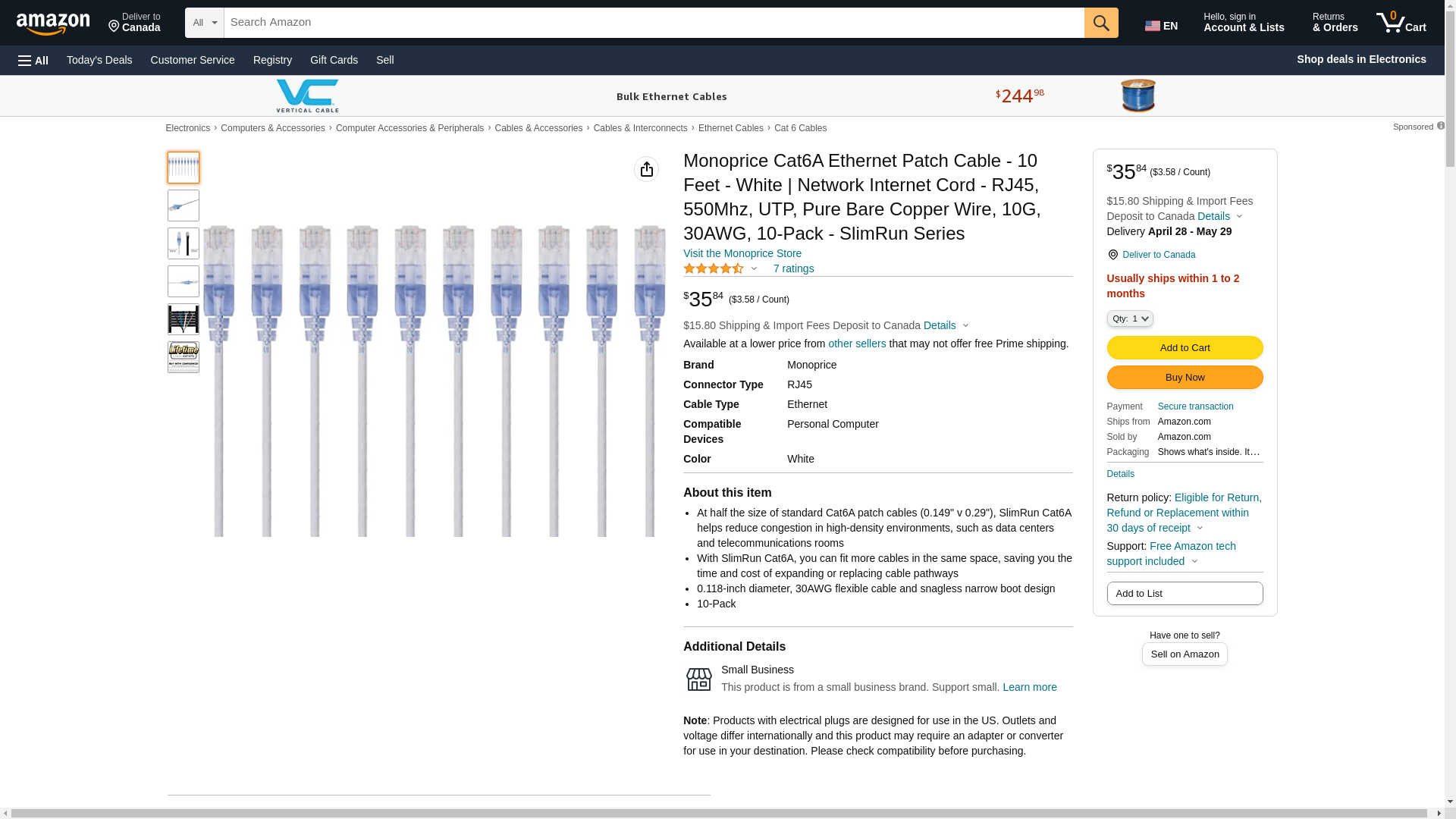Click the US flag language selector
The height and width of the screenshot is (819, 1456).
click(x=1161, y=26)
